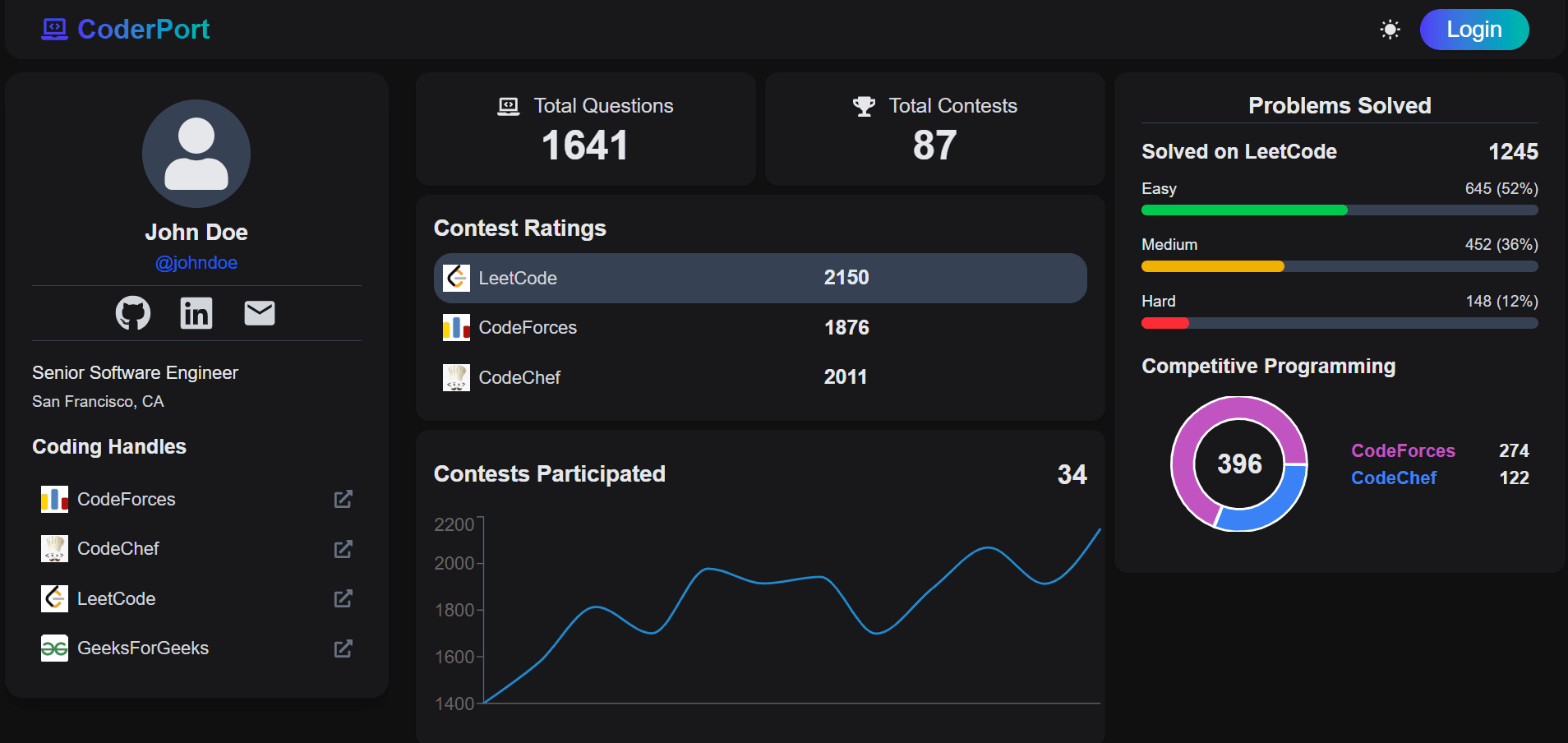The width and height of the screenshot is (1568, 743).
Task: Click the CoderPort laptop logo icon
Action: tap(54, 30)
